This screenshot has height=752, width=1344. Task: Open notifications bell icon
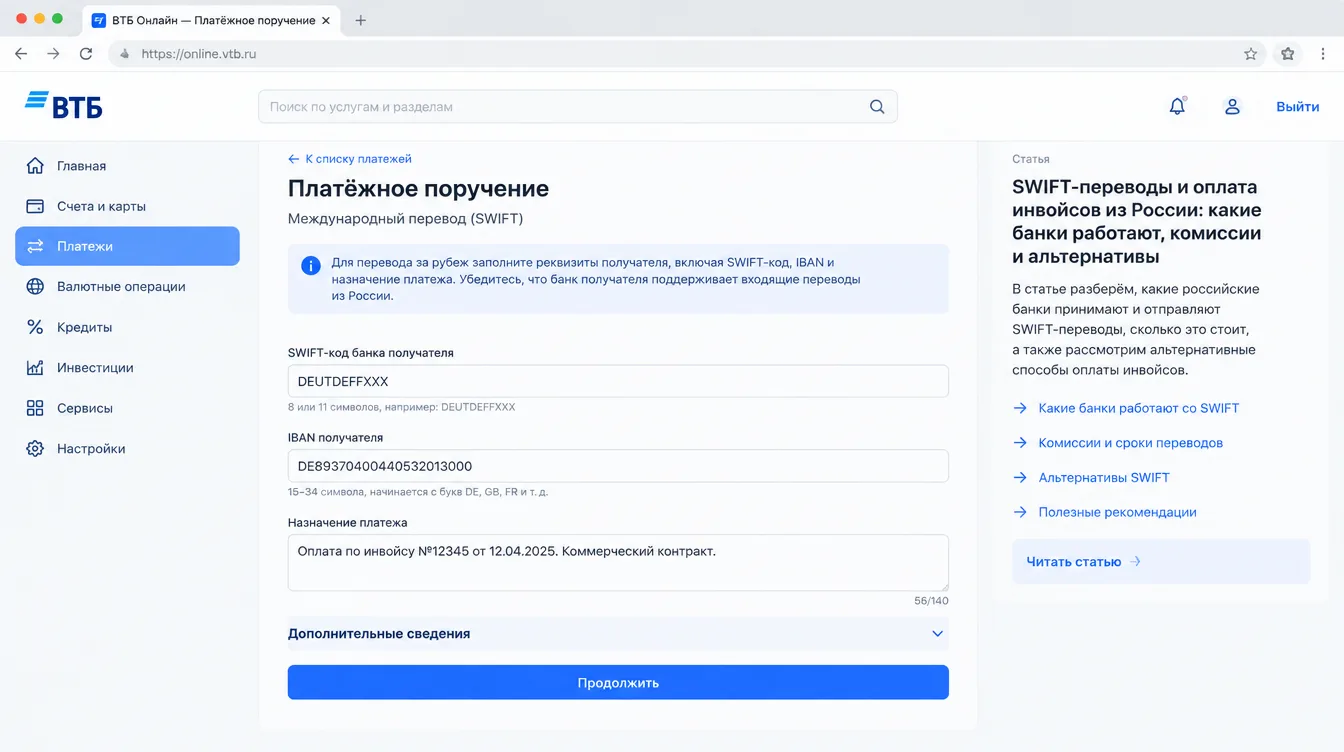1178,106
